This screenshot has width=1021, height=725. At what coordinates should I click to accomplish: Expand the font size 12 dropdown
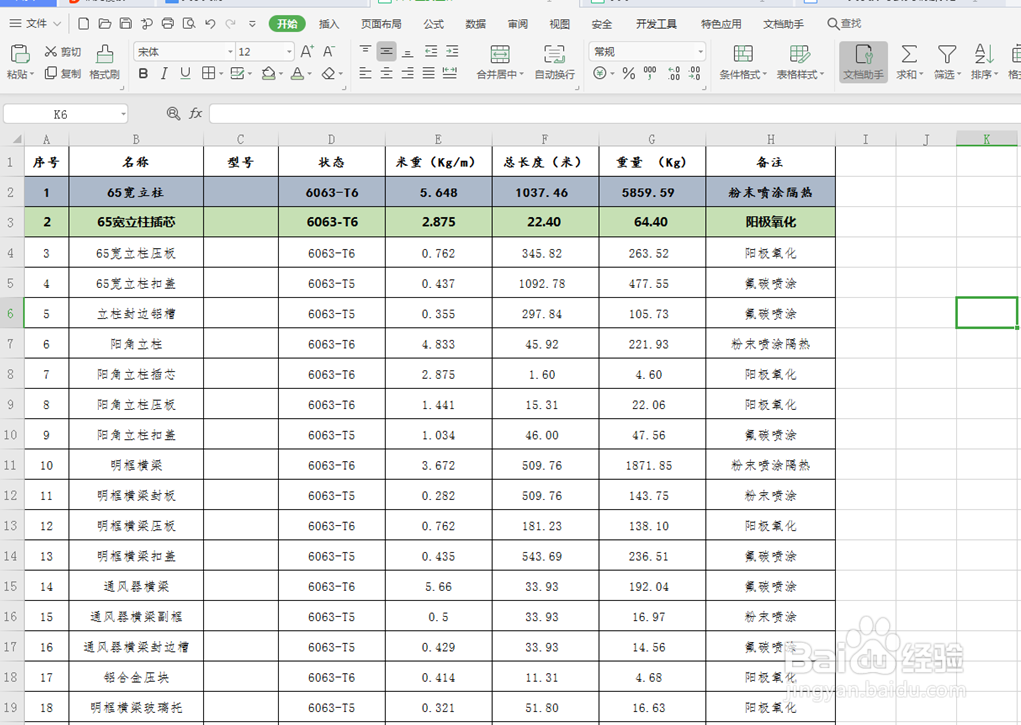point(289,51)
